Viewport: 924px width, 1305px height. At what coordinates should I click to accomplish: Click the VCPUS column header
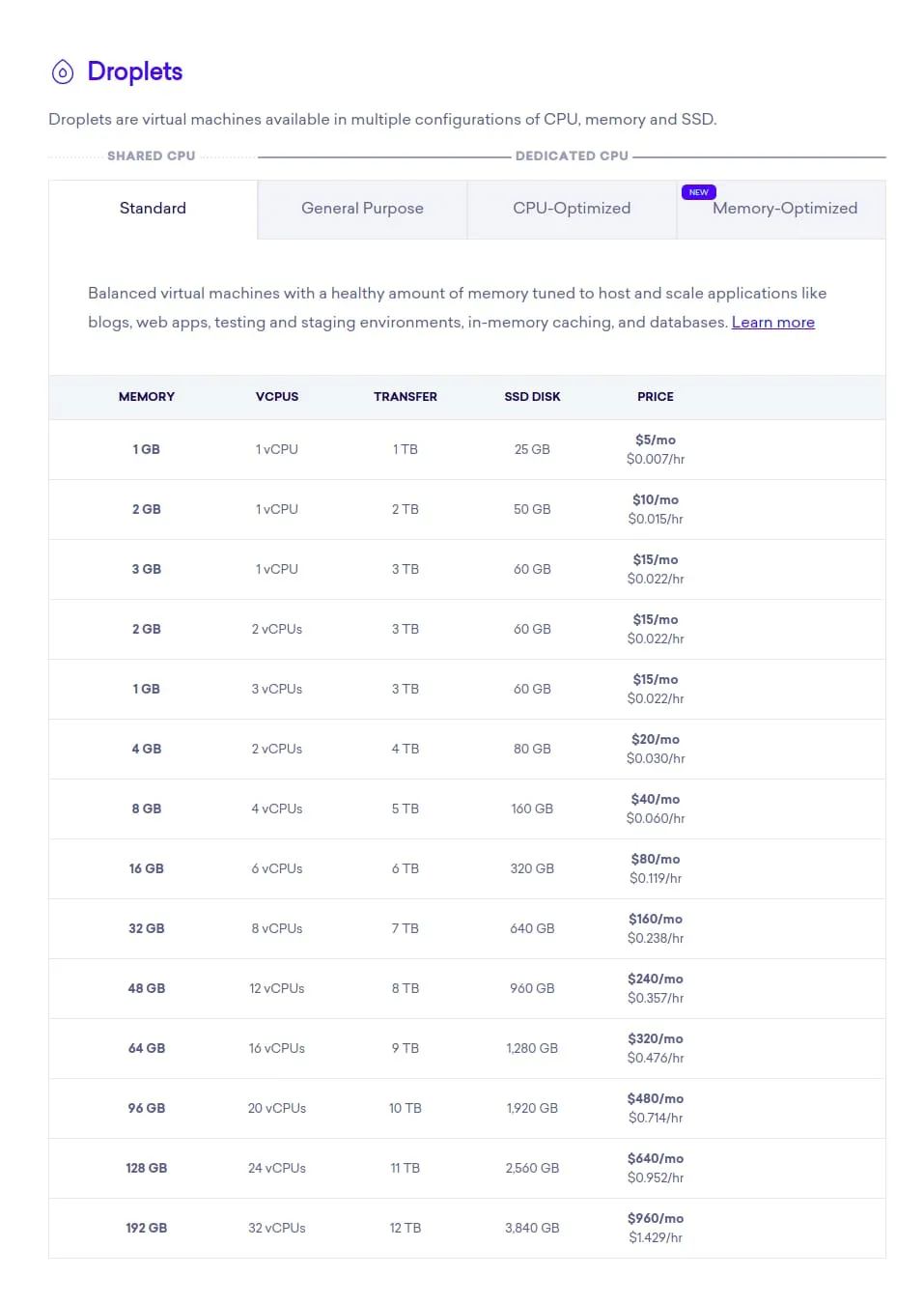coord(277,397)
